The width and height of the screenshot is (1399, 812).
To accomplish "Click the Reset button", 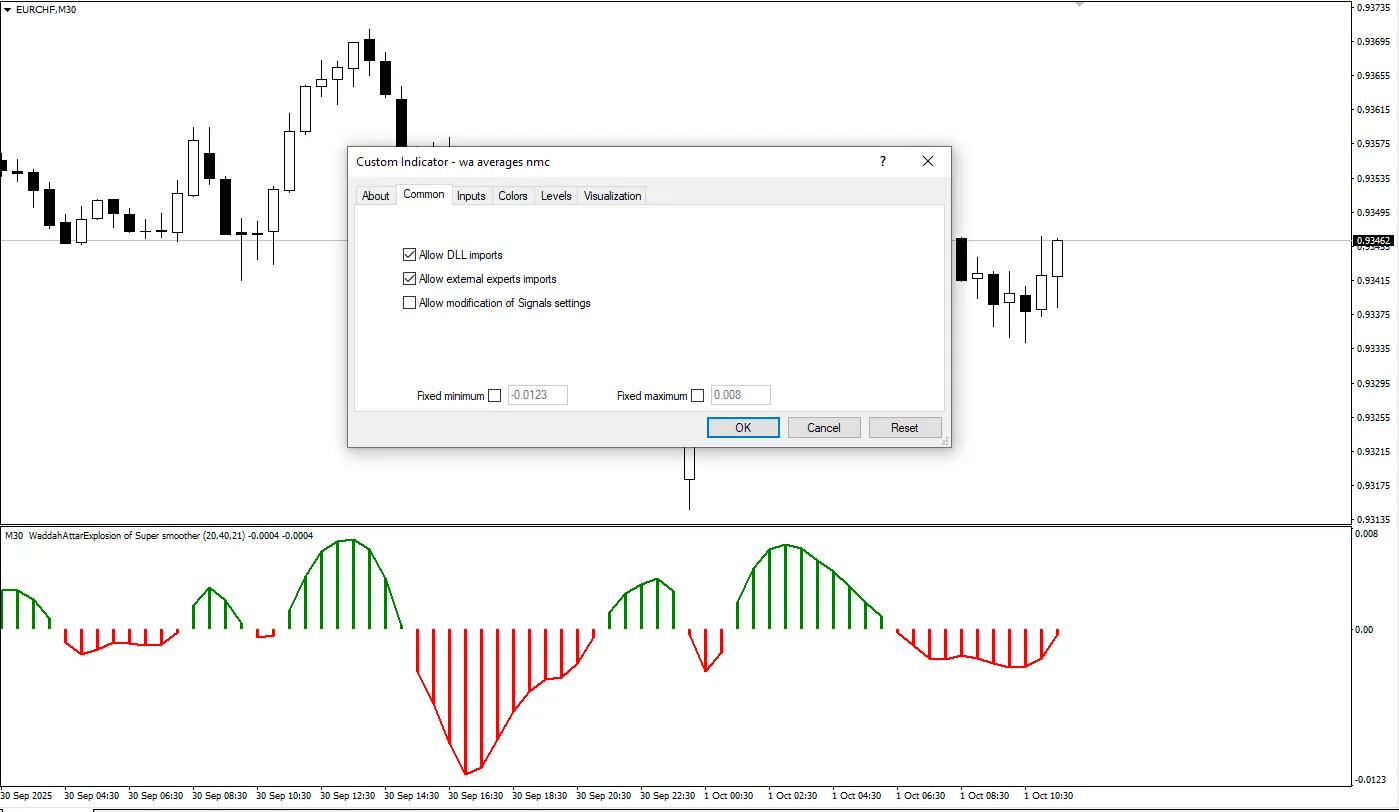I will pos(905,427).
